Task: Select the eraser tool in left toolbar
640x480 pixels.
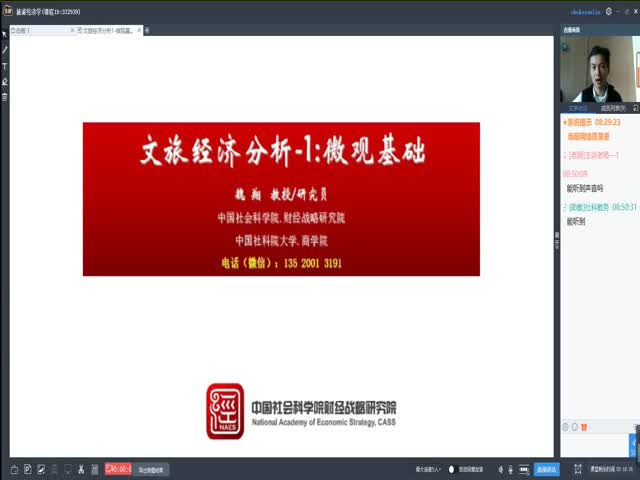Action: pyautogui.click(x=4, y=82)
